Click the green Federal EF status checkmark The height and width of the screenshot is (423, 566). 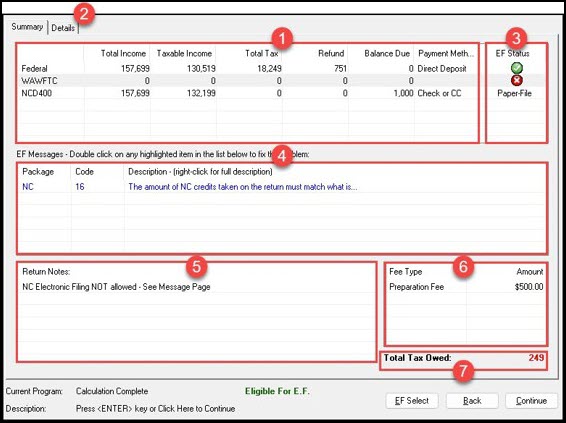(x=517, y=68)
